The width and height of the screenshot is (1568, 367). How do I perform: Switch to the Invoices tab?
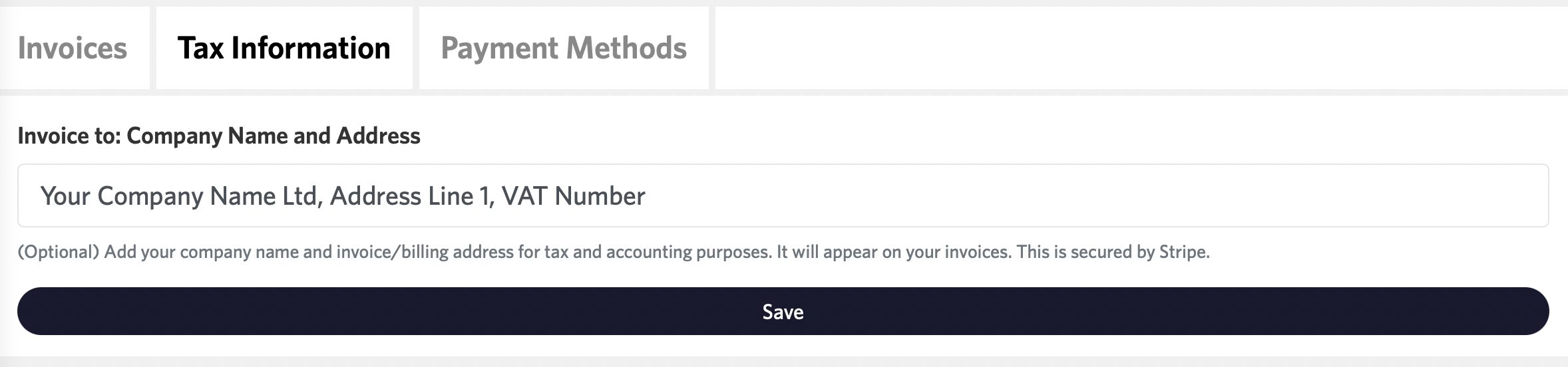pos(73,48)
